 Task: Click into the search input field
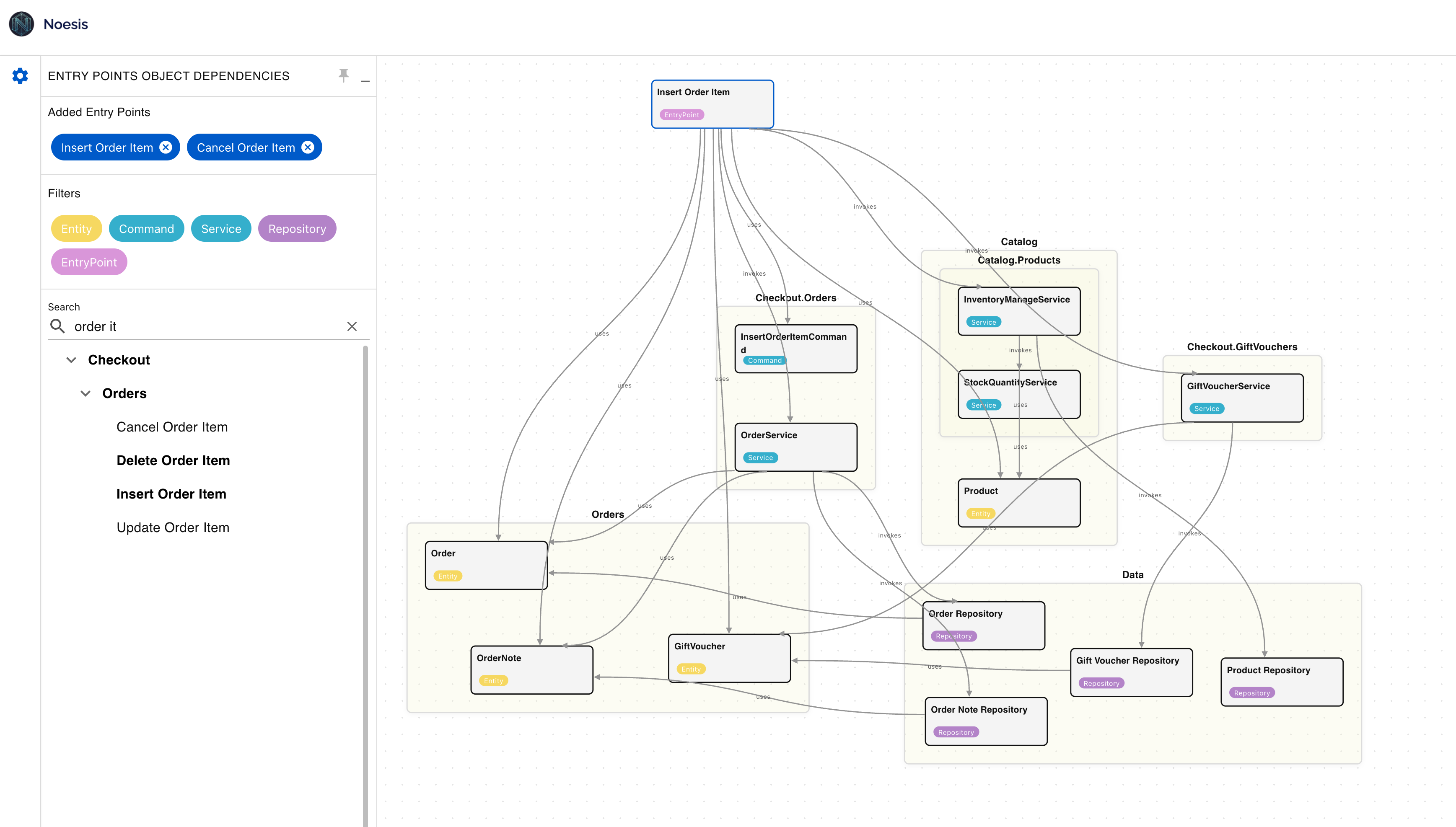(205, 327)
